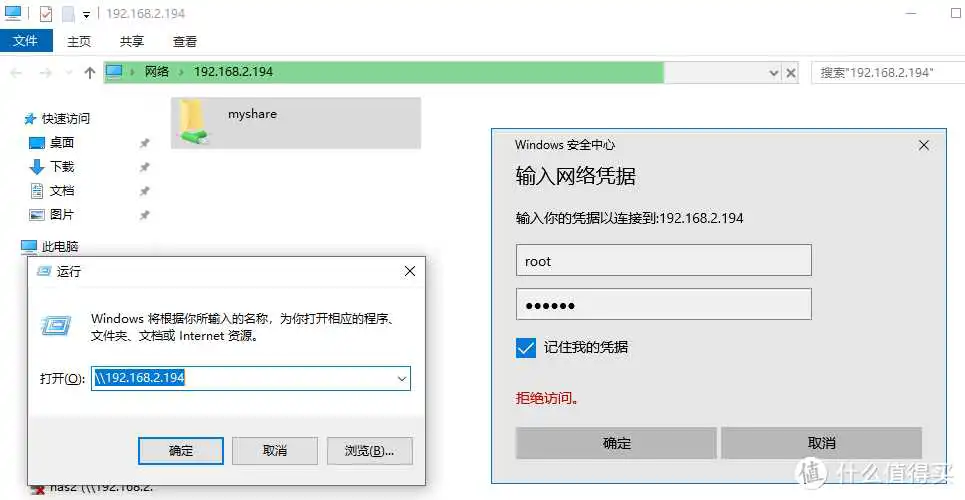Screen dimensions: 965x500
Task: Switch to the Share (共享) ribbon tab
Action: (x=132, y=41)
